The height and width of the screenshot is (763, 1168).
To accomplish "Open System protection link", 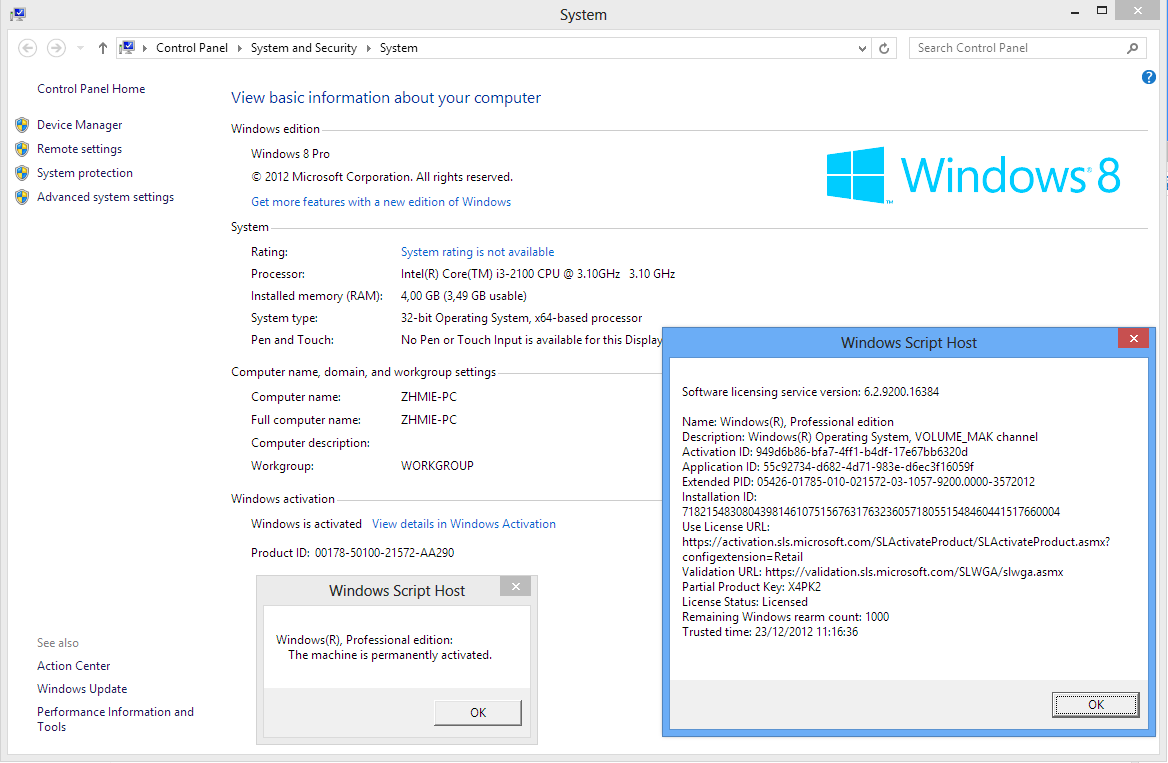I will click(x=85, y=173).
